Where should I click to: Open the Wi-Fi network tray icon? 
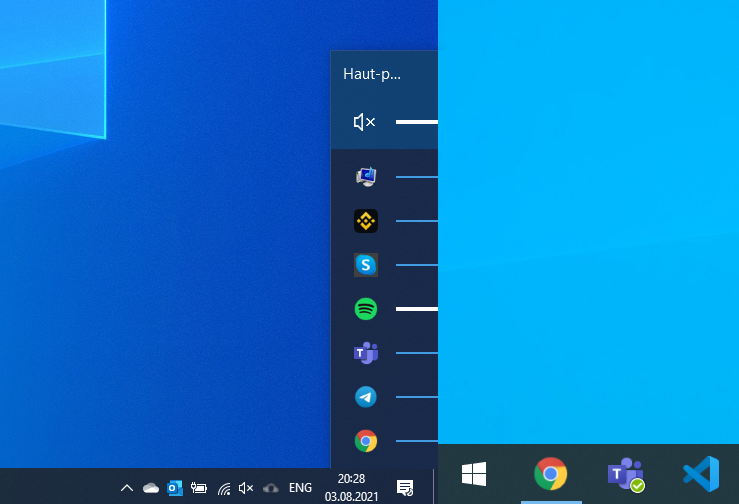(x=224, y=488)
